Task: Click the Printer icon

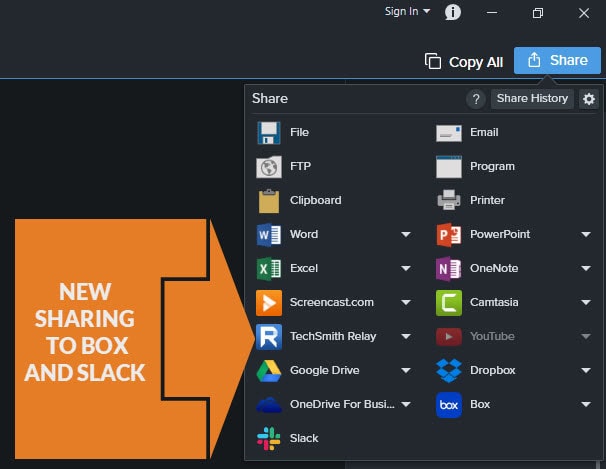Action: pos(449,200)
